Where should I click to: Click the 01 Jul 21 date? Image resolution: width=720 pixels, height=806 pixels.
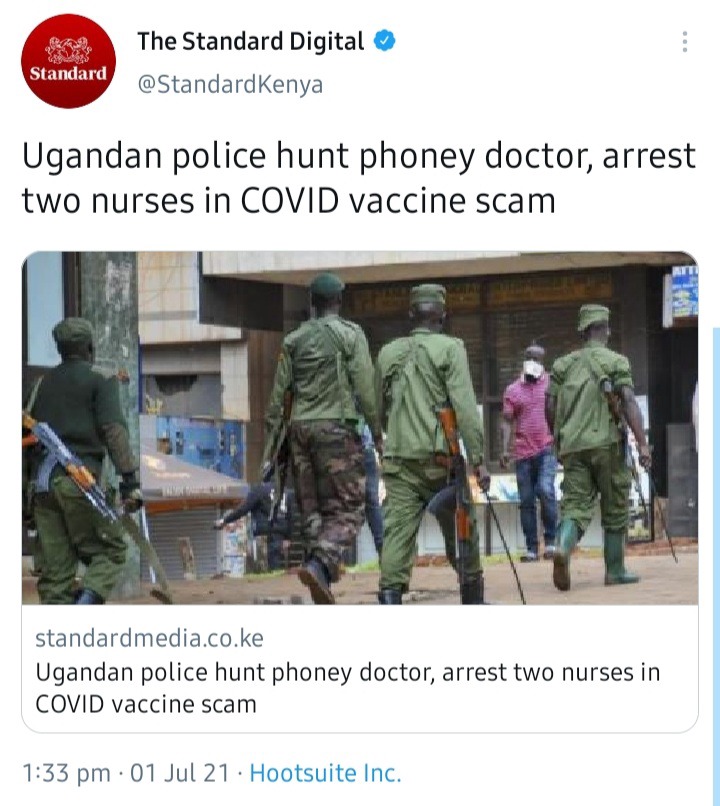click(x=179, y=773)
